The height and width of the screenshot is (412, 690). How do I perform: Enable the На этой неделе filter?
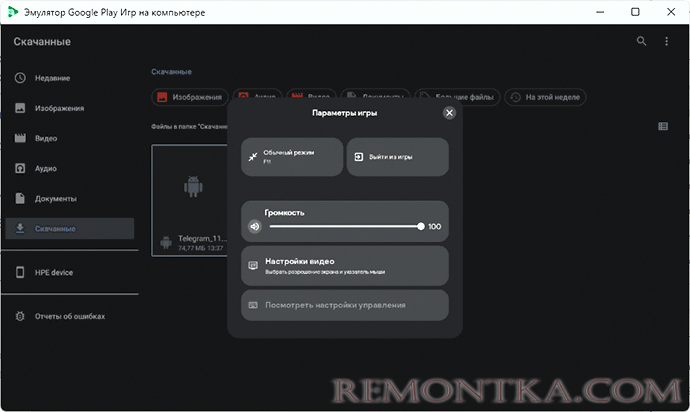(545, 97)
